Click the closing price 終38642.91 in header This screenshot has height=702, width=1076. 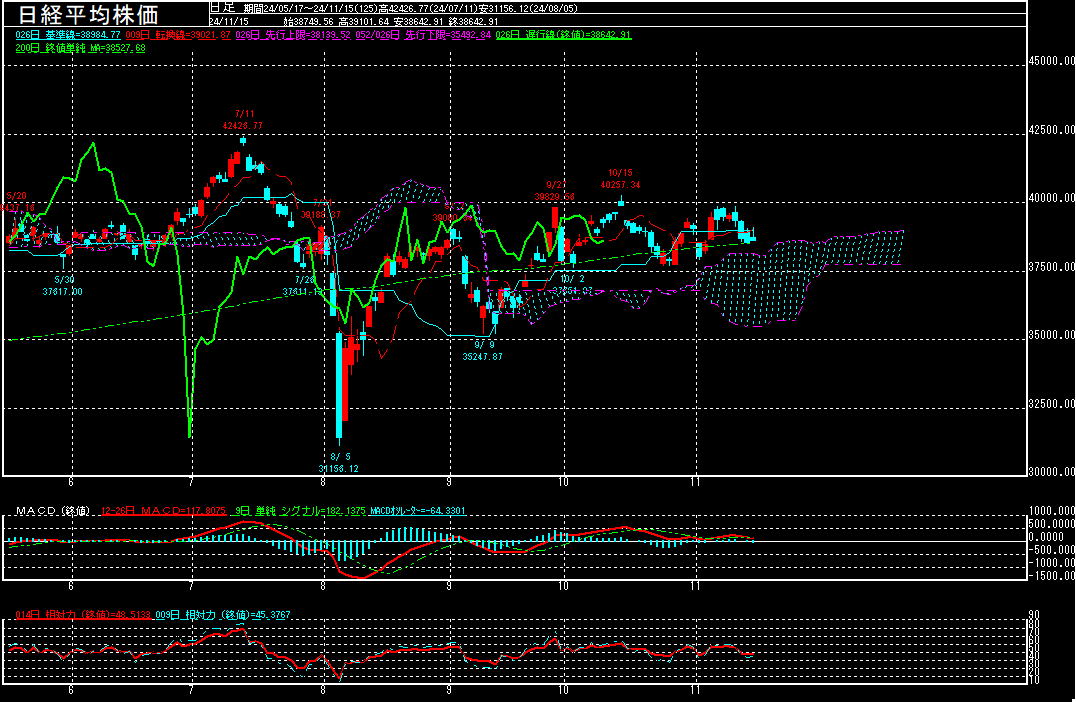pos(473,21)
